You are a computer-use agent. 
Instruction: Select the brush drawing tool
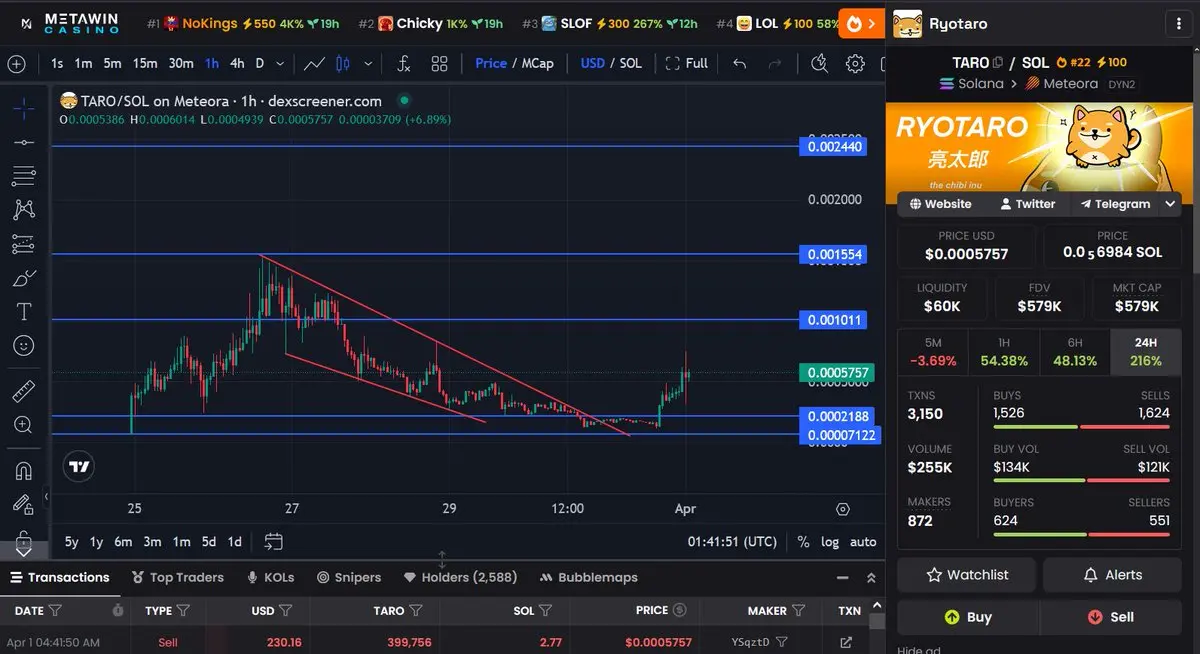24,278
